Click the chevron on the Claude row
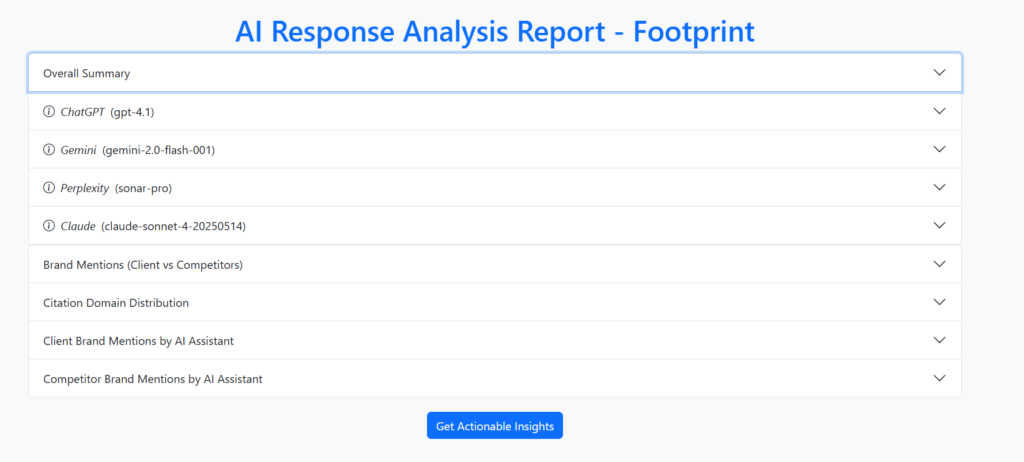This screenshot has width=1024, height=462. 939,226
